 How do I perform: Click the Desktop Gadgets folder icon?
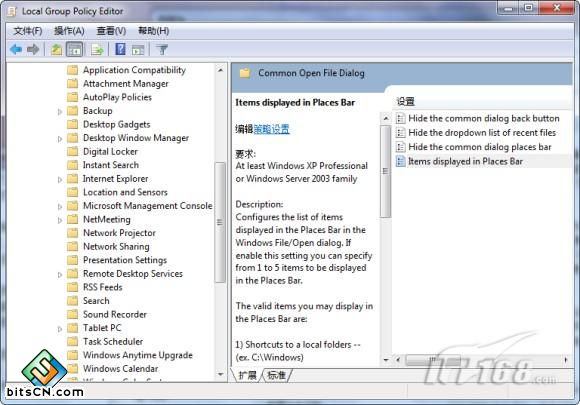72,124
